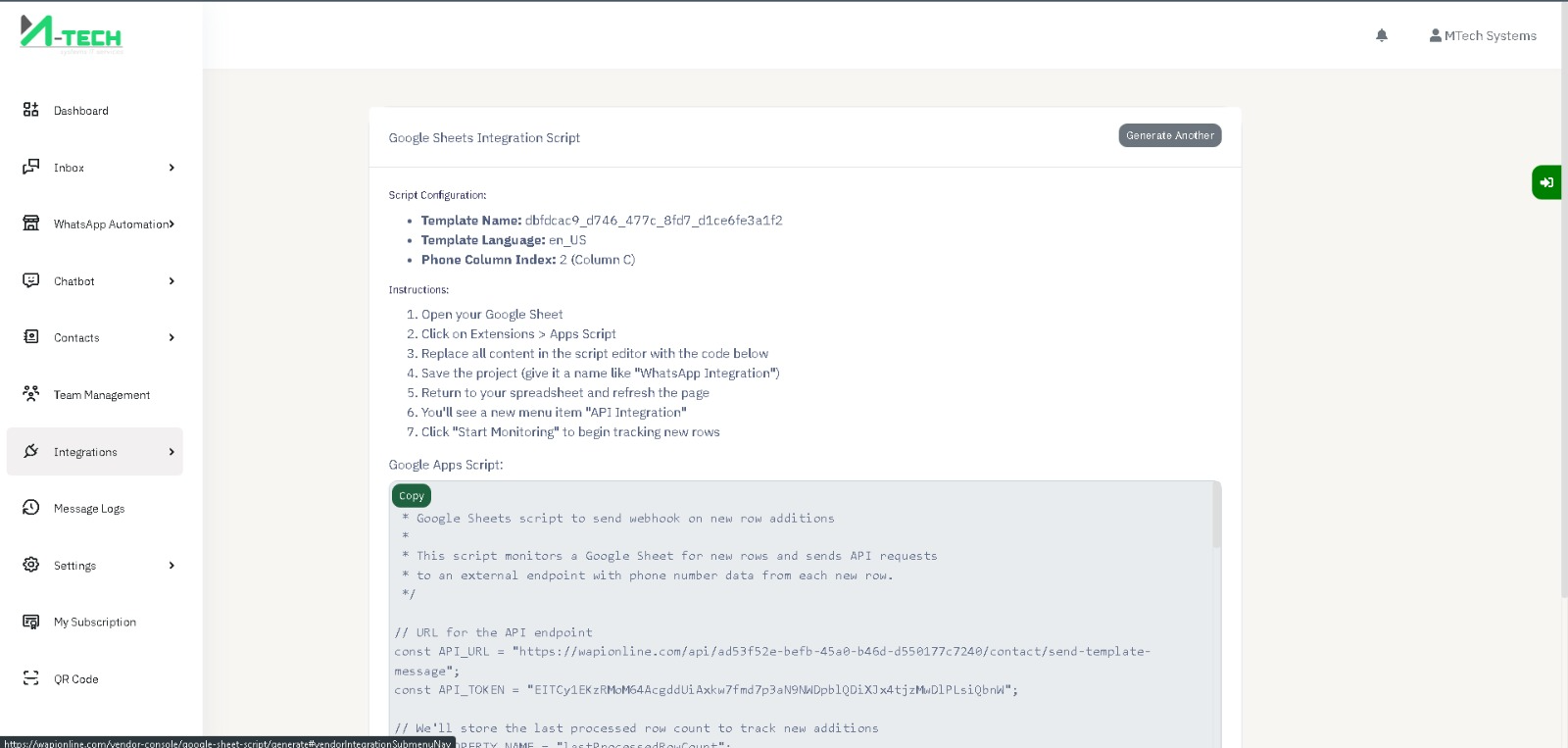Image resolution: width=1568 pixels, height=748 pixels.
Task: Click the QR Code scan icon
Action: pos(31,678)
